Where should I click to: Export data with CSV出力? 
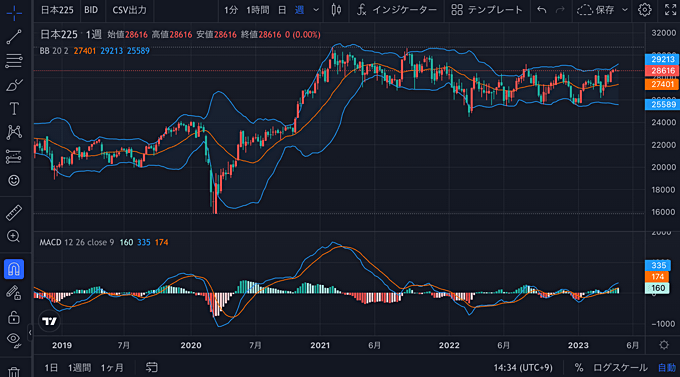[x=130, y=10]
